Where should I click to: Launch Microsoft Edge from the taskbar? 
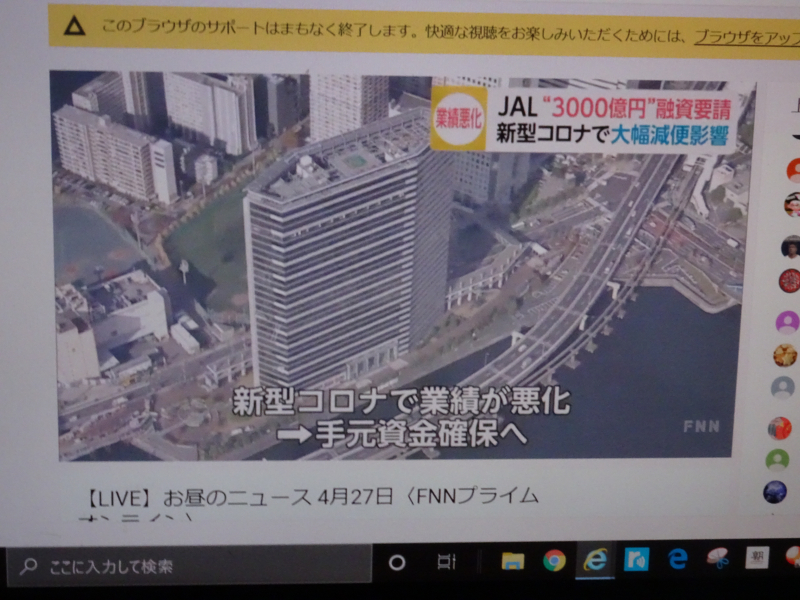click(678, 559)
